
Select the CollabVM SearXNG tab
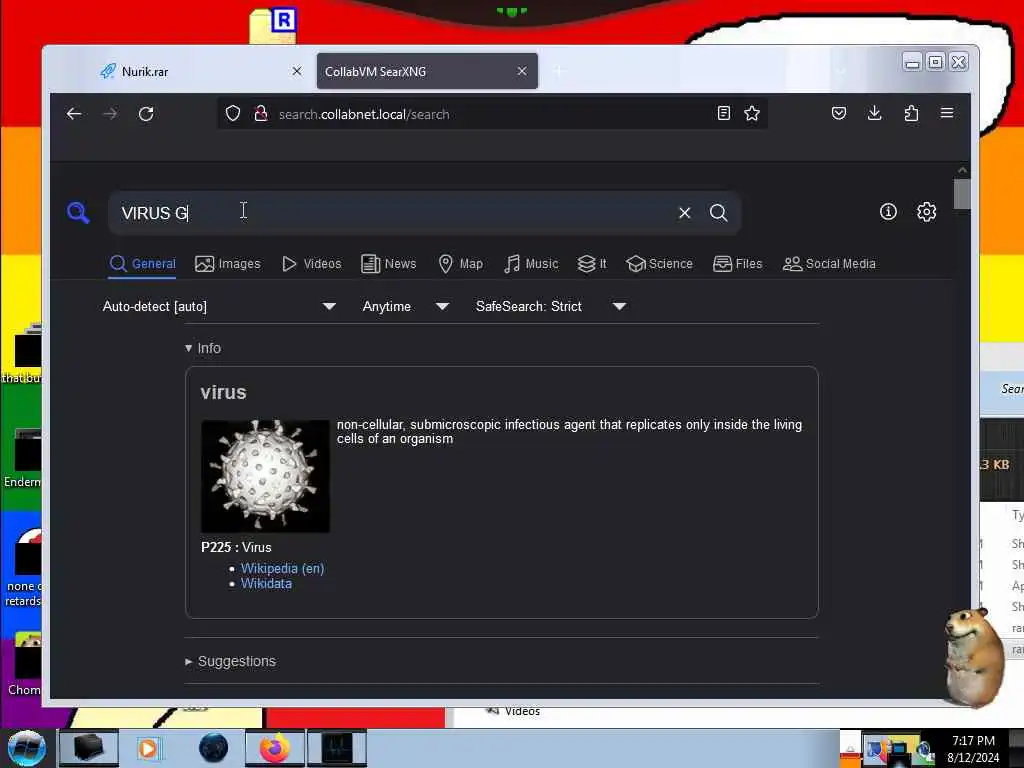click(x=427, y=71)
